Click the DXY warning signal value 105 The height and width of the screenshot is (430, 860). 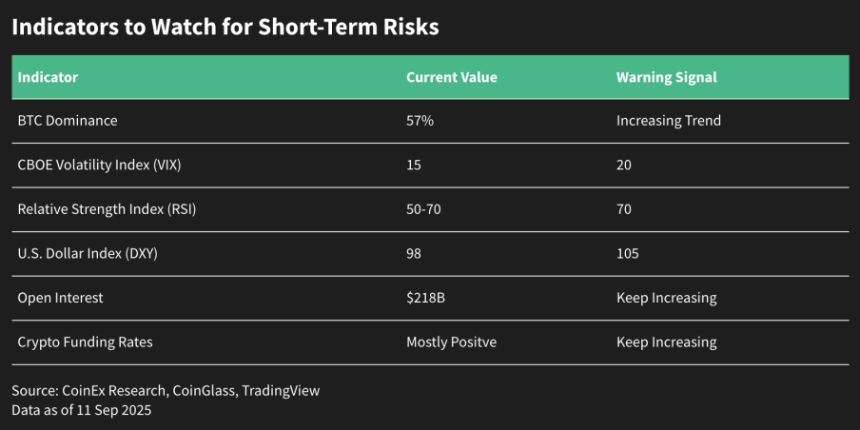click(x=627, y=253)
